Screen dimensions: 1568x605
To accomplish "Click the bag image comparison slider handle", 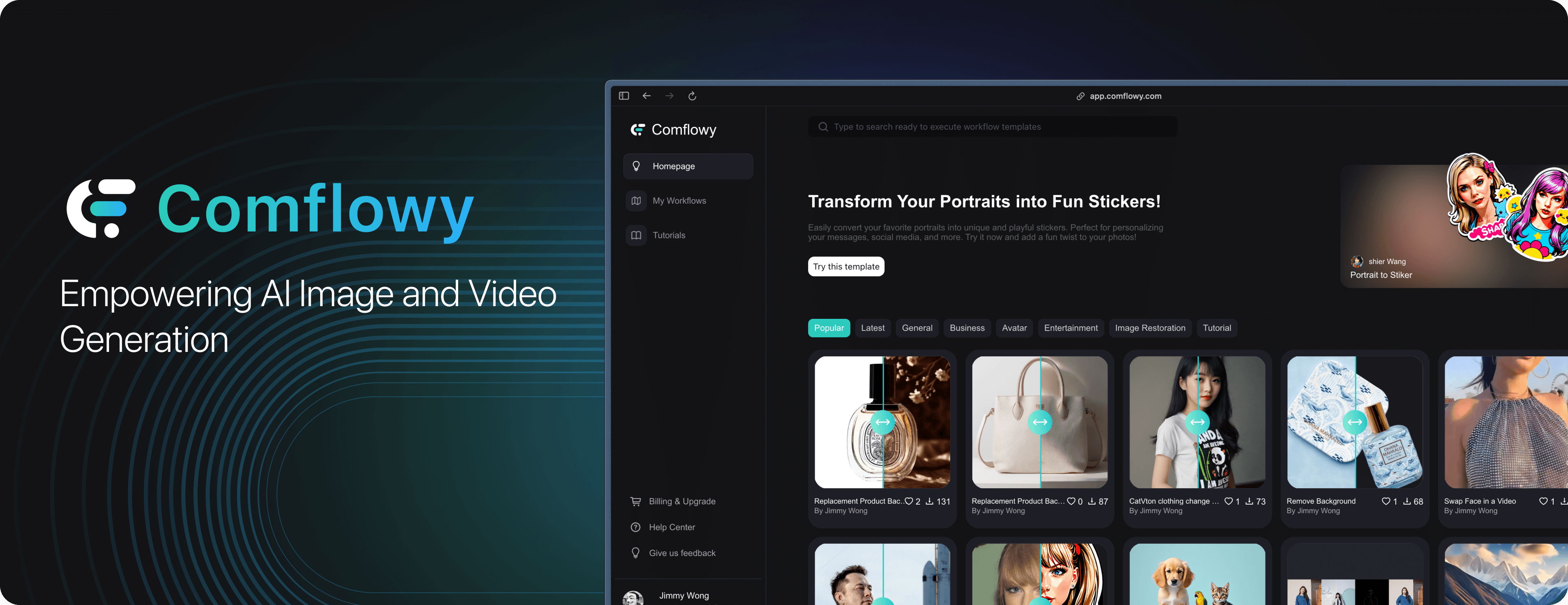I will [1040, 422].
